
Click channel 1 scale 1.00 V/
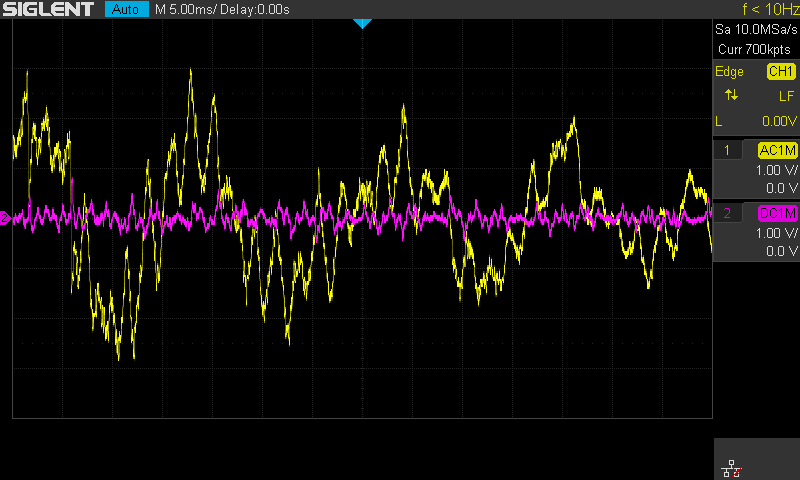pos(776,170)
